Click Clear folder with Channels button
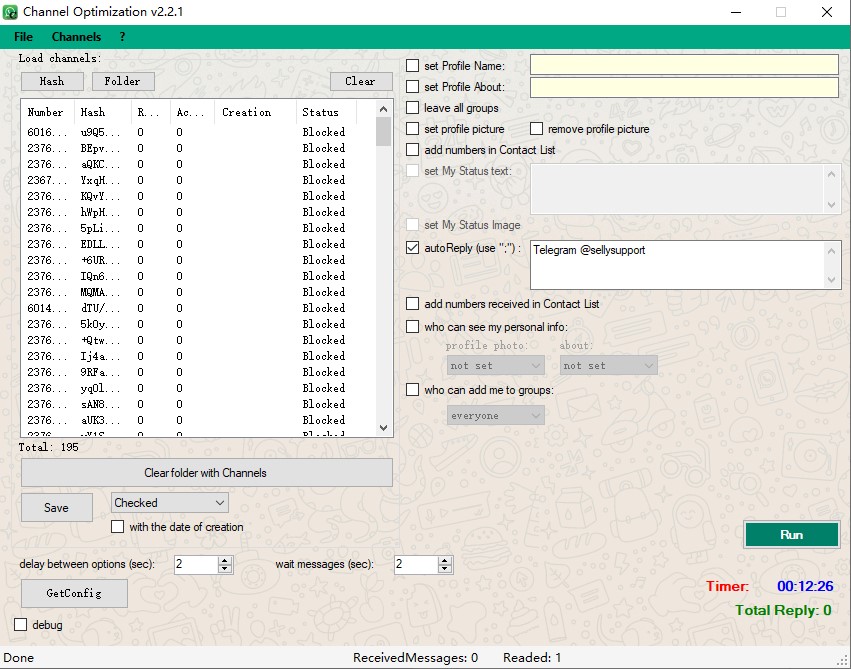The width and height of the screenshot is (851, 669). click(206, 473)
